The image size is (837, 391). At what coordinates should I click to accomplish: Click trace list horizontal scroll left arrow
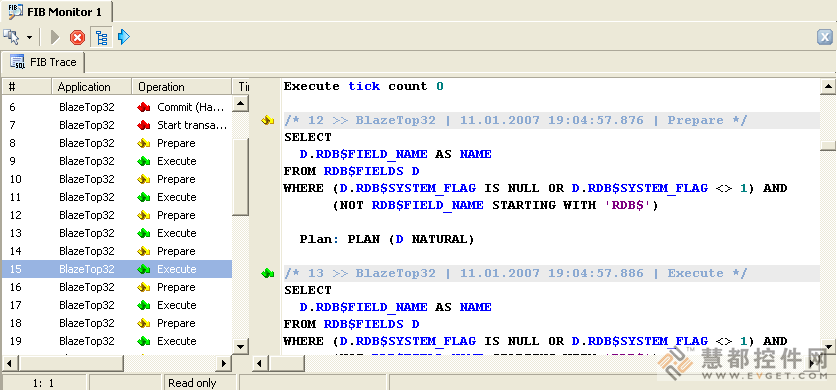tap(11, 363)
